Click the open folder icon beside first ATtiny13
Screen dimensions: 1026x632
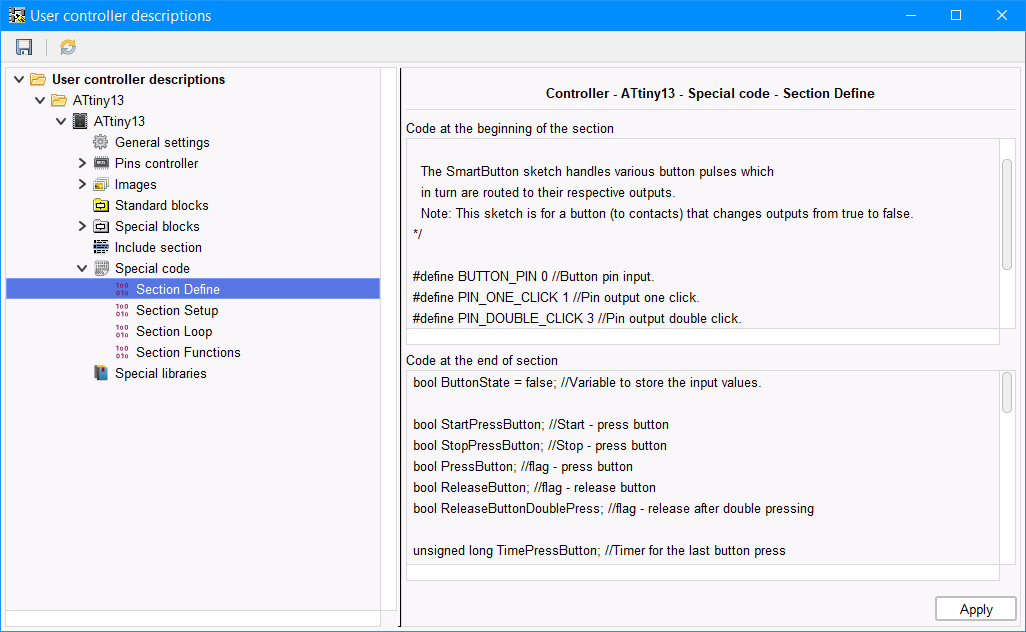tap(59, 100)
